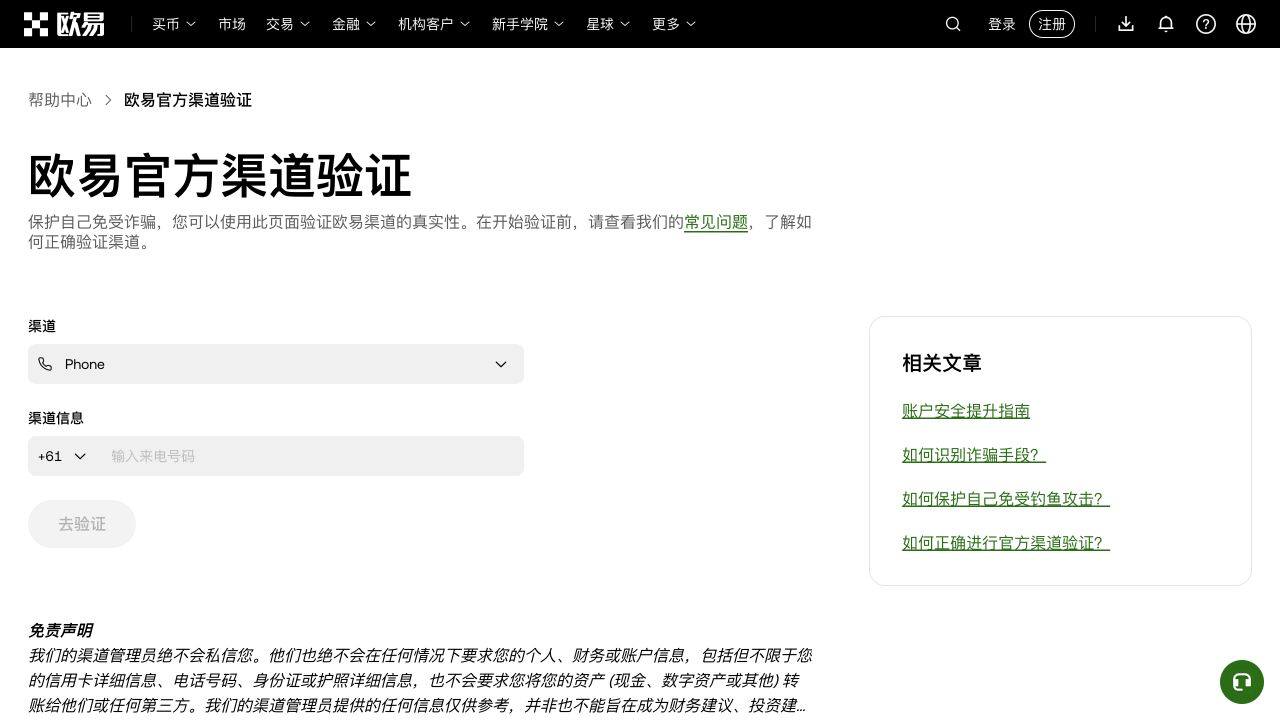Expand the 星球 menu

pos(608,24)
